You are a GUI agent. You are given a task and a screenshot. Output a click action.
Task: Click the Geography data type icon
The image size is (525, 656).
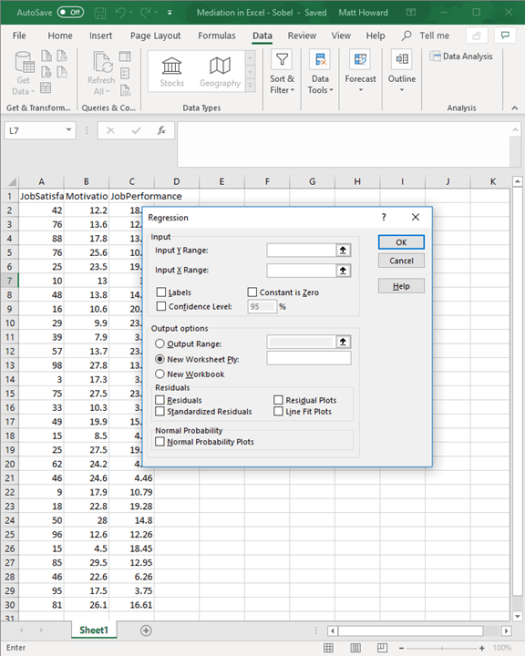pos(220,66)
